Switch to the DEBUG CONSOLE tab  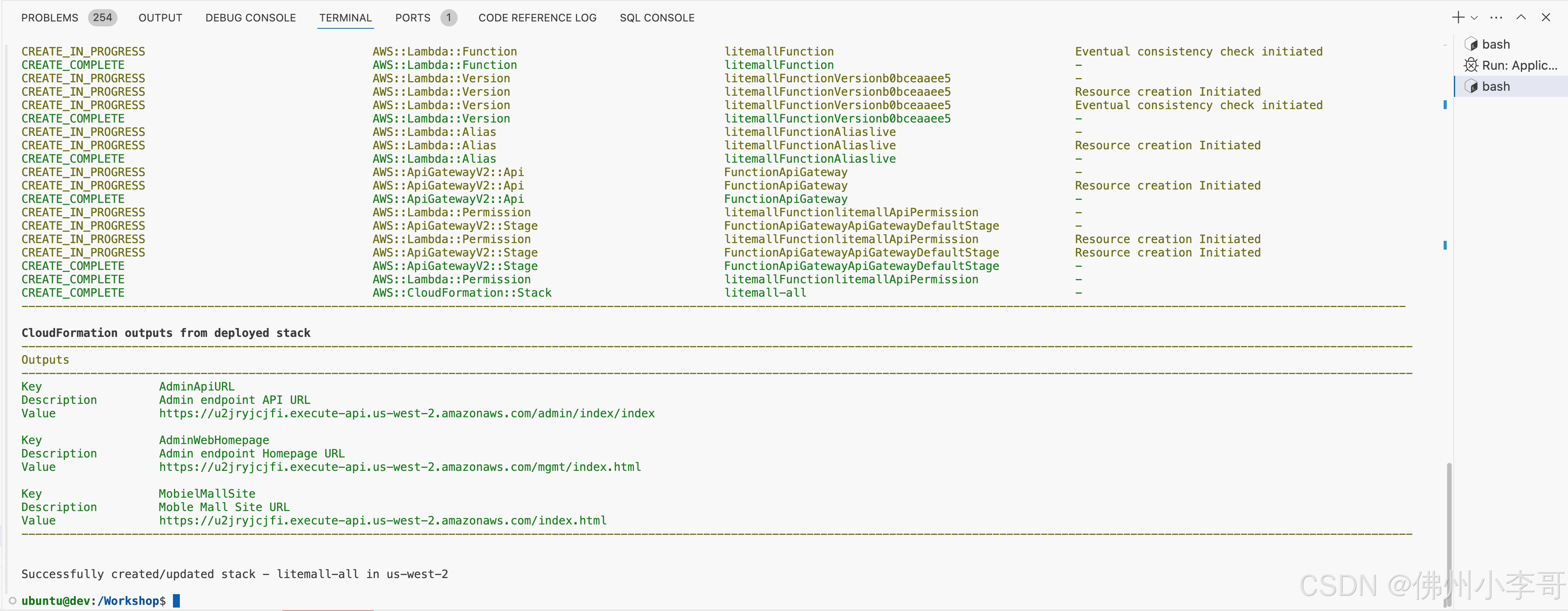[x=250, y=18]
